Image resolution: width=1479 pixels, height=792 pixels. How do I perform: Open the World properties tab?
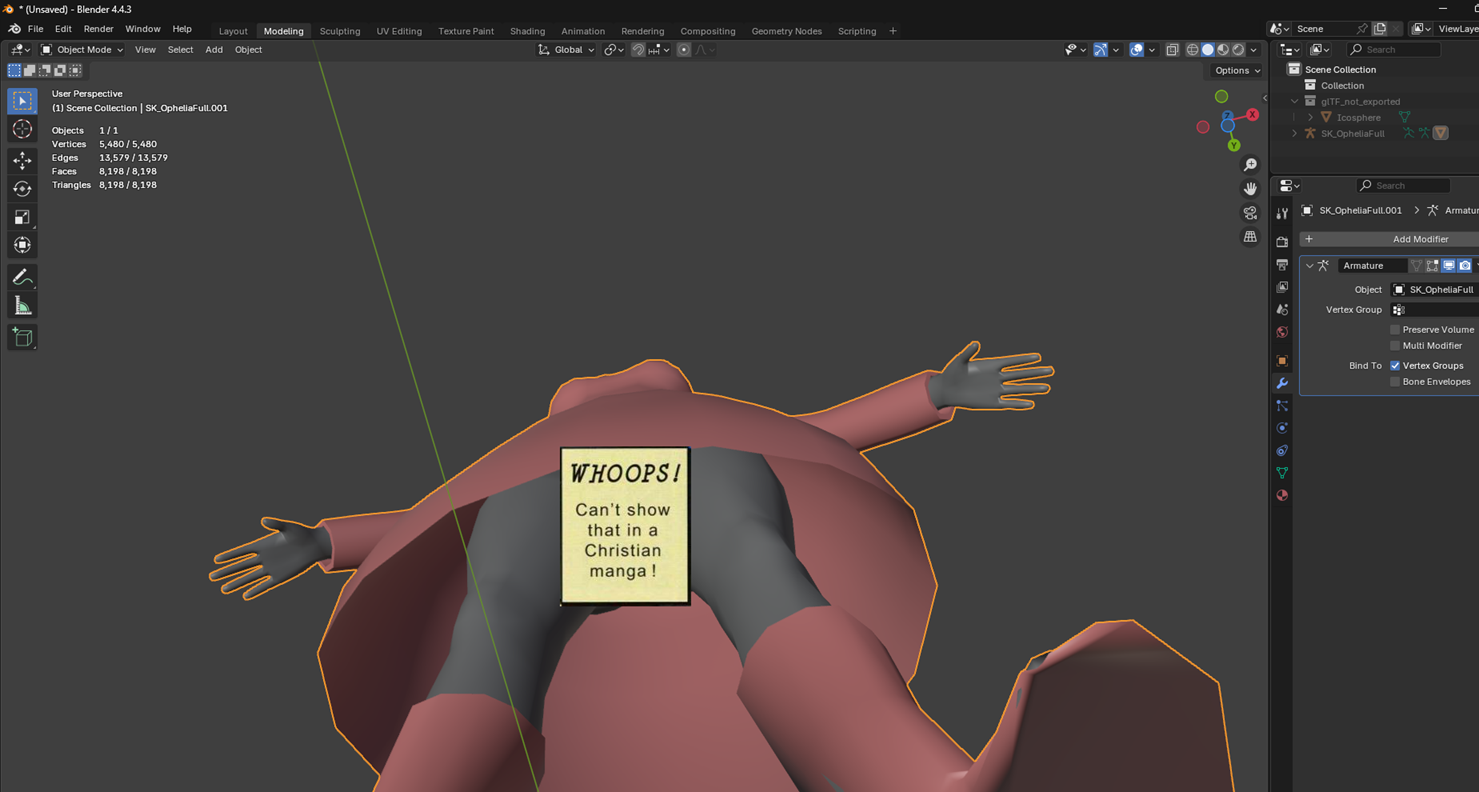1282,332
